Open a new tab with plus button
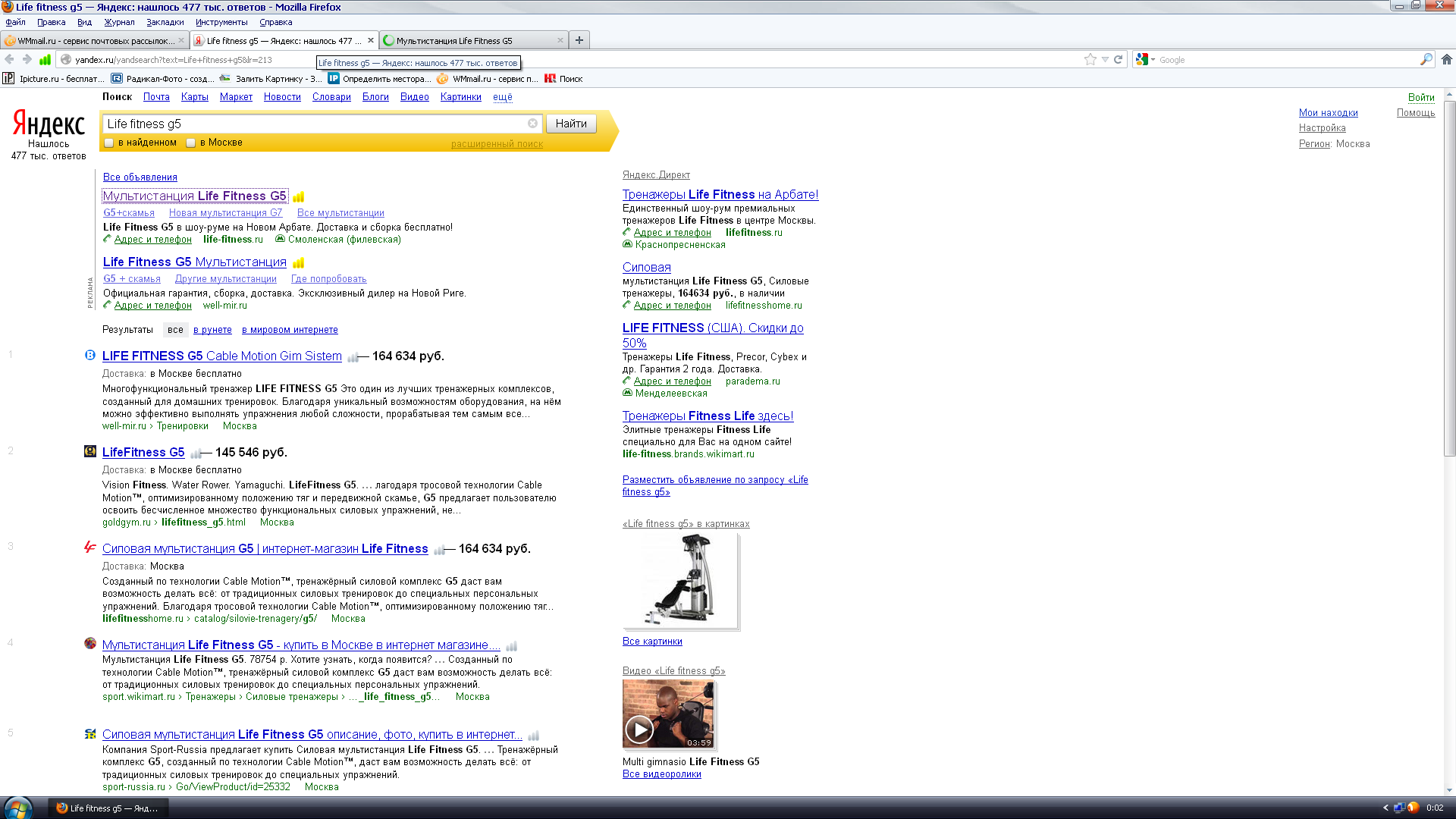 coord(579,40)
